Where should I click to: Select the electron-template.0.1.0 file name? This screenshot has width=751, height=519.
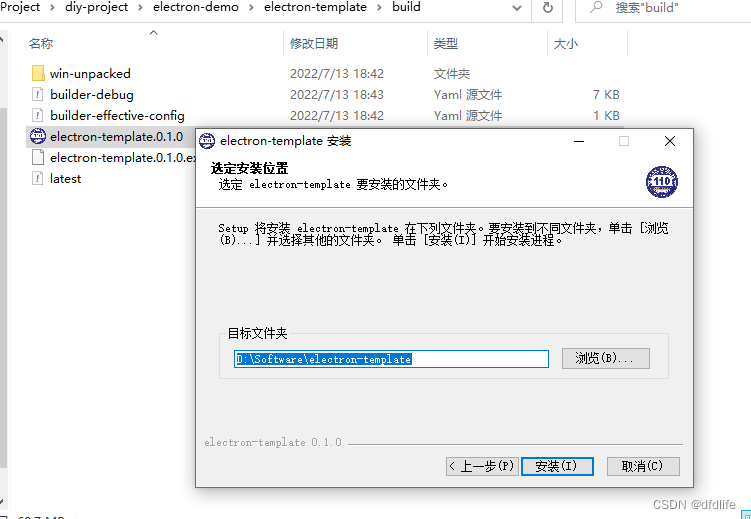(116, 136)
